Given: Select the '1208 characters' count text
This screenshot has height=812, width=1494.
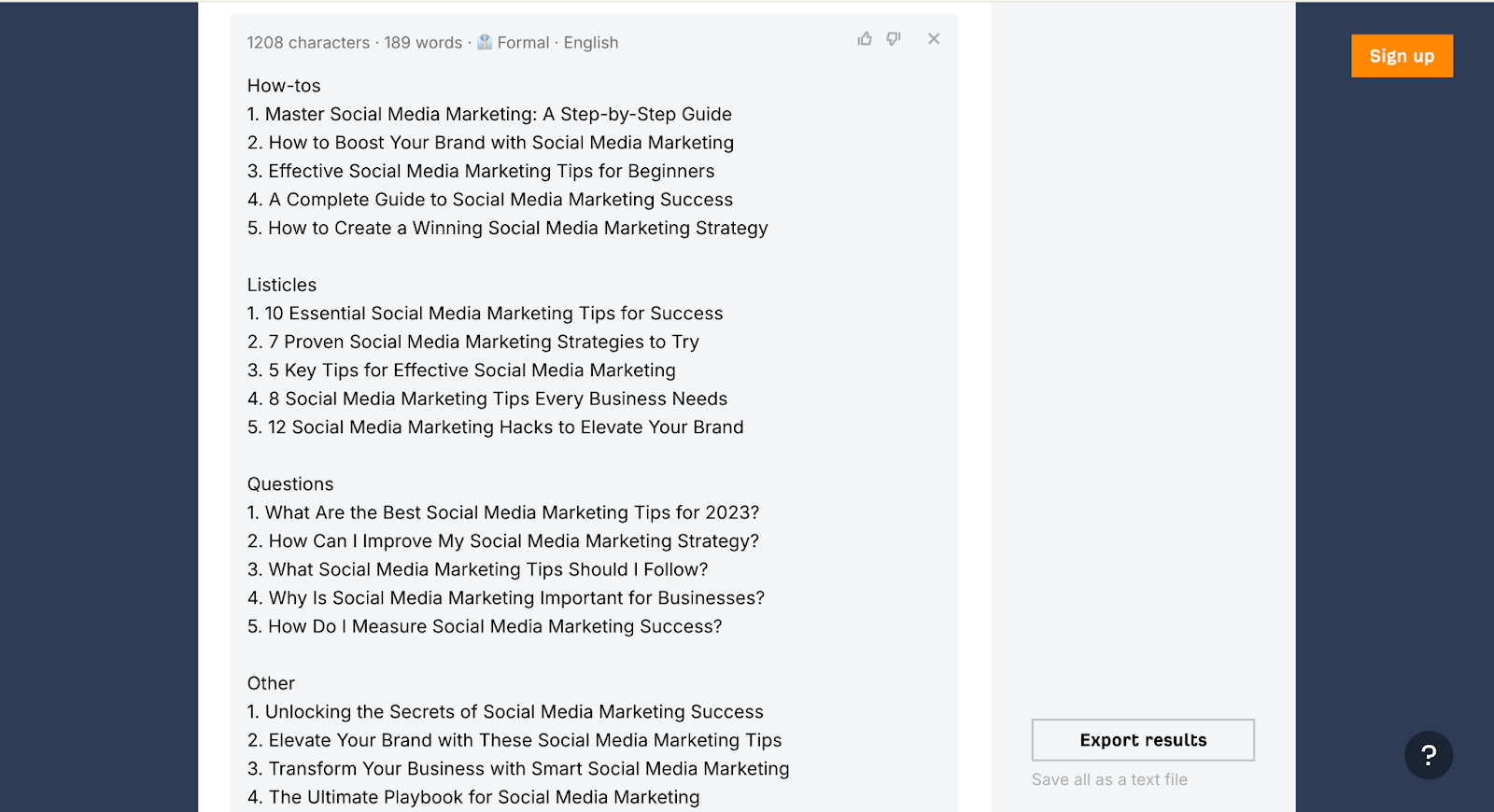Looking at the screenshot, I should (x=308, y=43).
